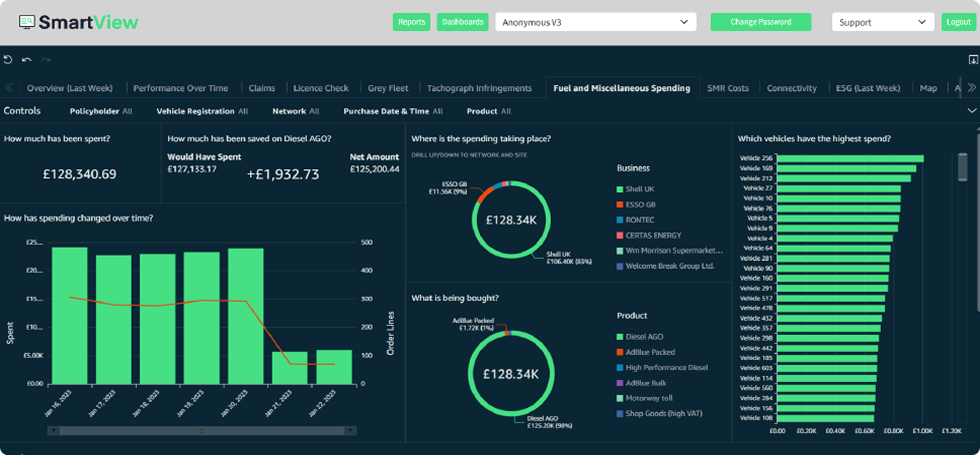The image size is (980, 456).
Task: Click the reset dashboard icon
Action: (8, 60)
